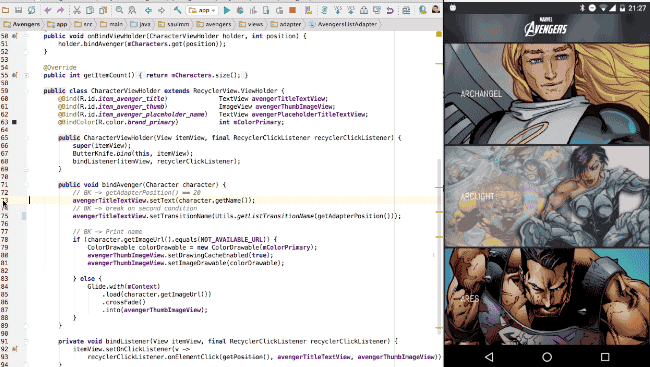Tap the Marvel Avengers logo in app header
The image size is (650, 367).
click(546, 27)
